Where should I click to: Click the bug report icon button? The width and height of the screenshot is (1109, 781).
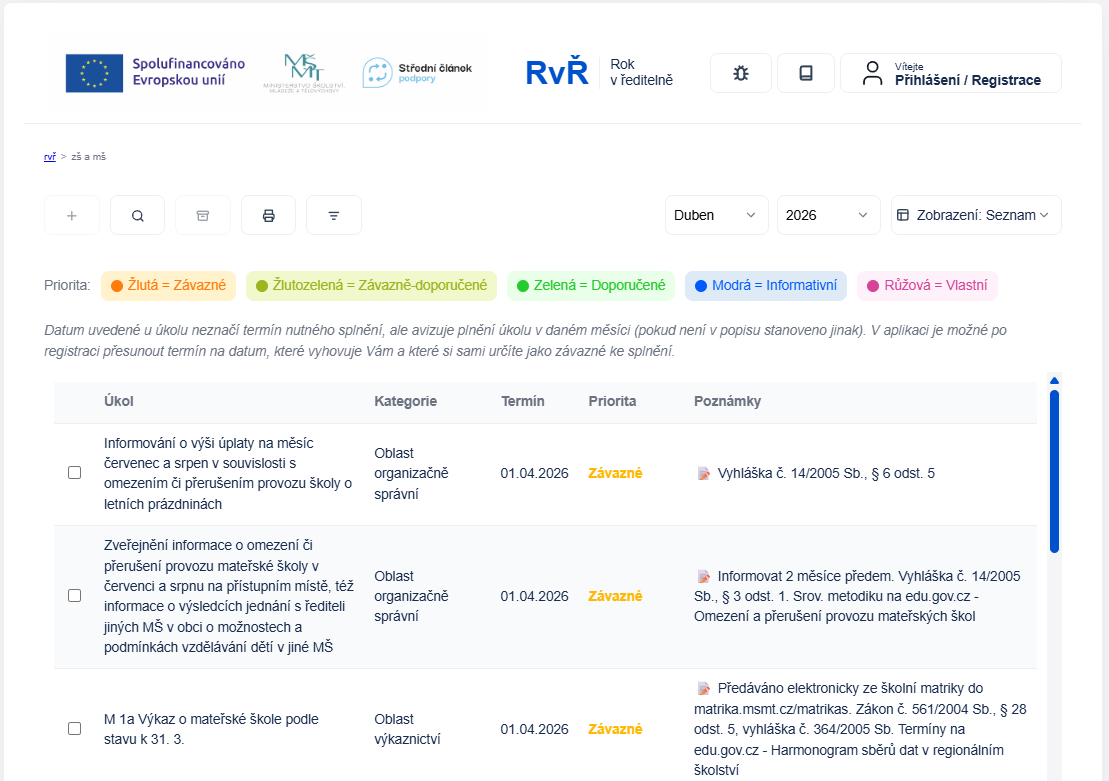740,73
